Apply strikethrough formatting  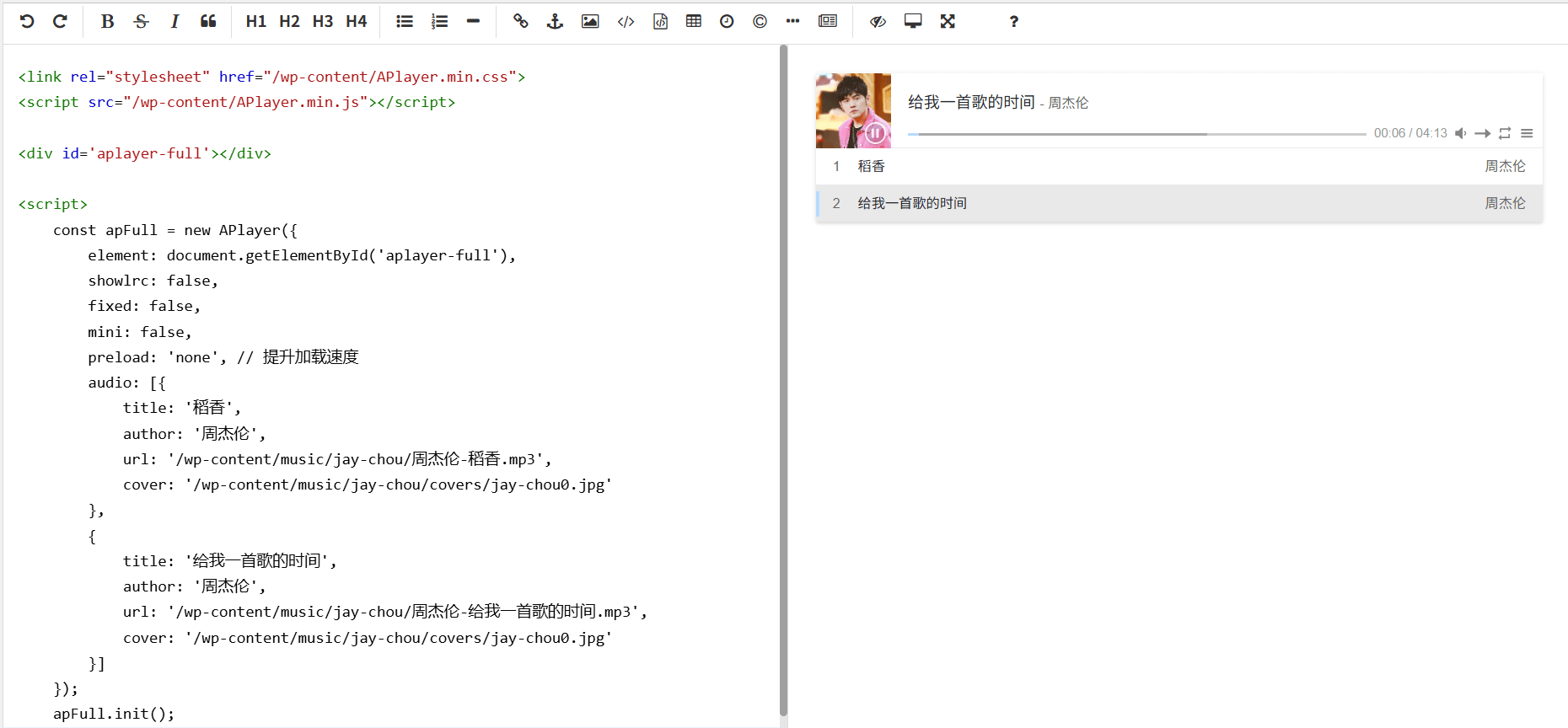pos(141,22)
